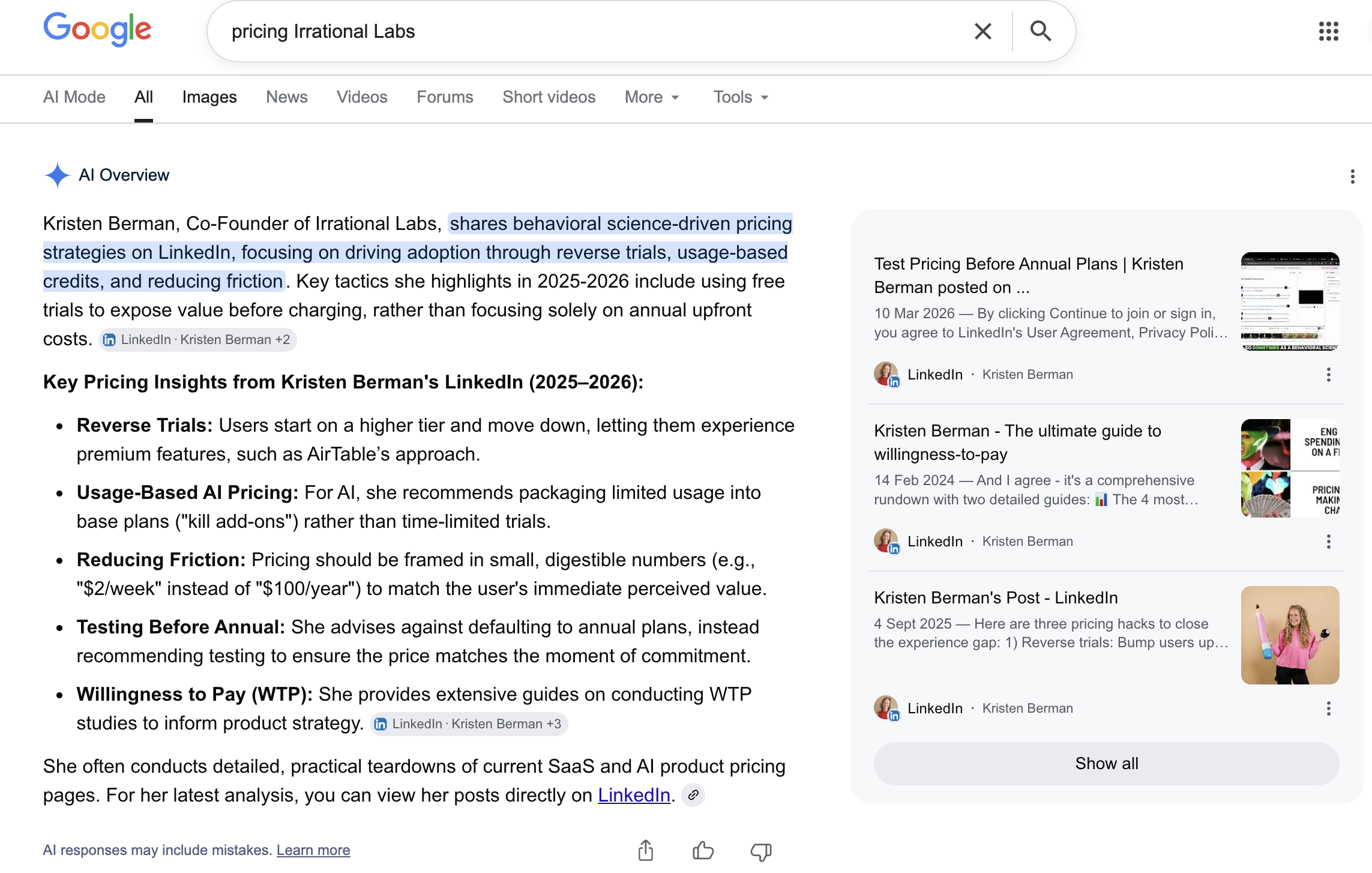Click the AI Overview sparkle icon

57,175
